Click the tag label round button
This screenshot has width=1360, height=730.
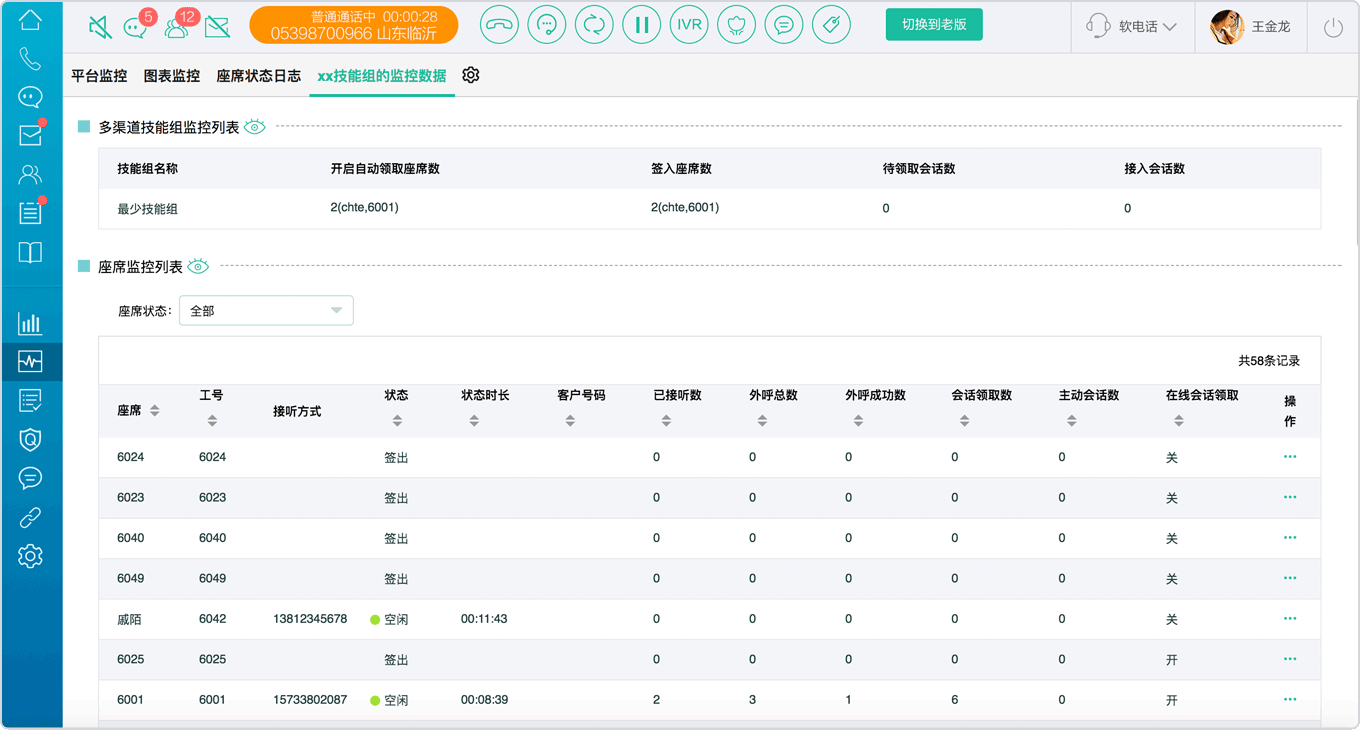click(831, 25)
